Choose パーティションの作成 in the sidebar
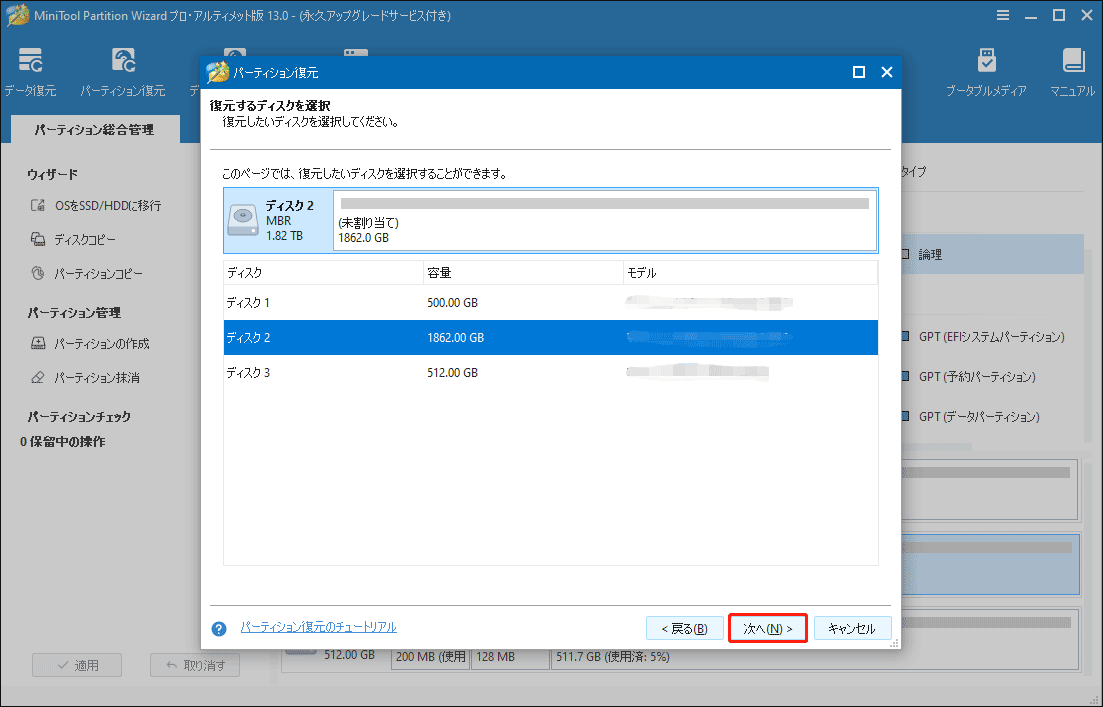Image resolution: width=1103 pixels, height=707 pixels. click(x=90, y=343)
